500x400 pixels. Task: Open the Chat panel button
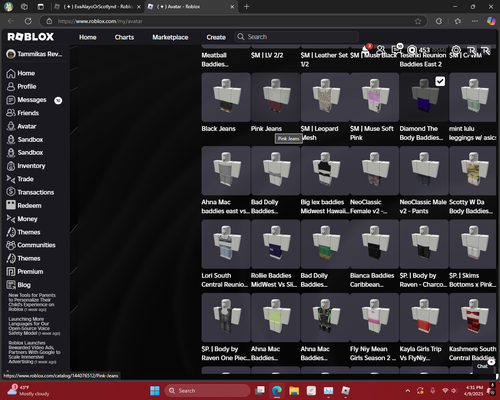click(x=484, y=365)
